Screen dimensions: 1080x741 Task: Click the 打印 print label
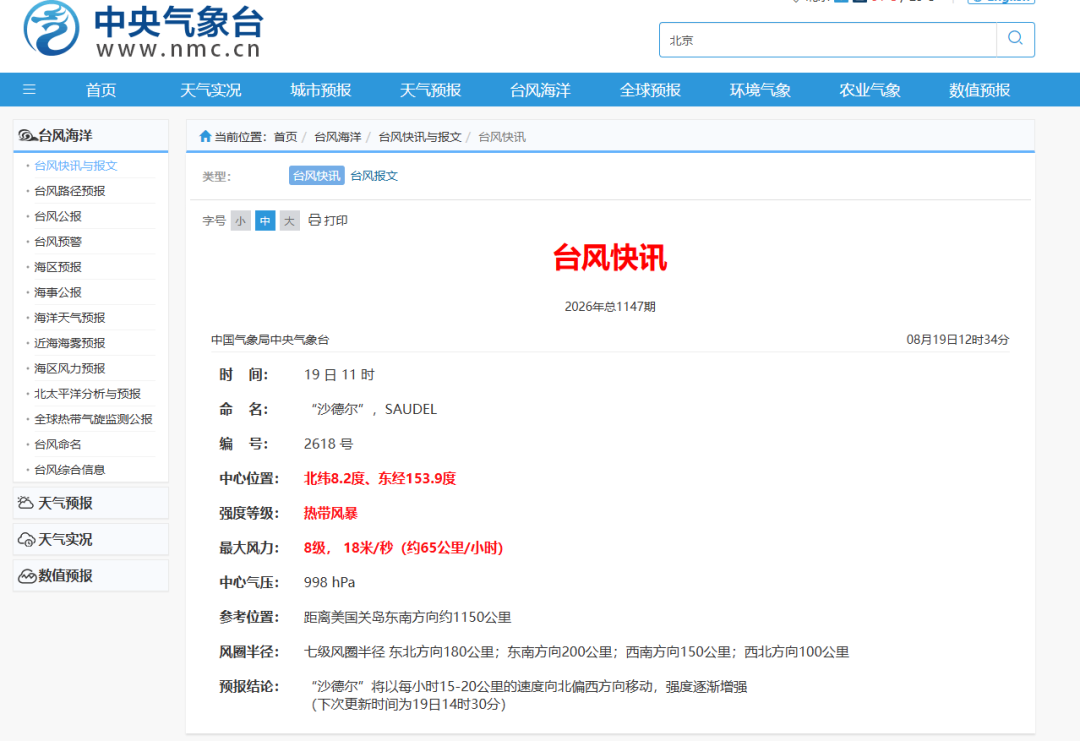335,220
